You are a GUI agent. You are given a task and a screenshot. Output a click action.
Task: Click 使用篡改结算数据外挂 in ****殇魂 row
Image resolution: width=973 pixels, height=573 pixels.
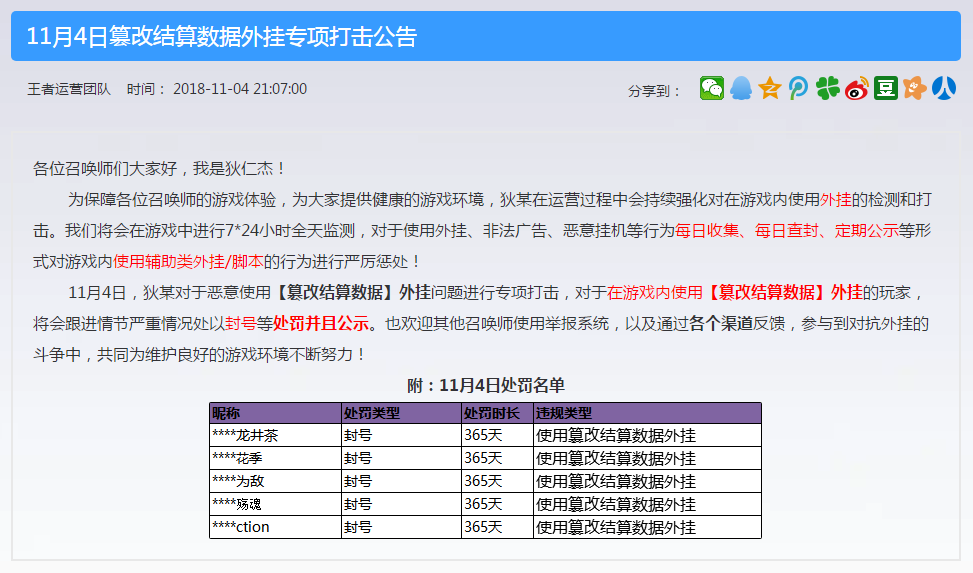pyautogui.click(x=616, y=505)
